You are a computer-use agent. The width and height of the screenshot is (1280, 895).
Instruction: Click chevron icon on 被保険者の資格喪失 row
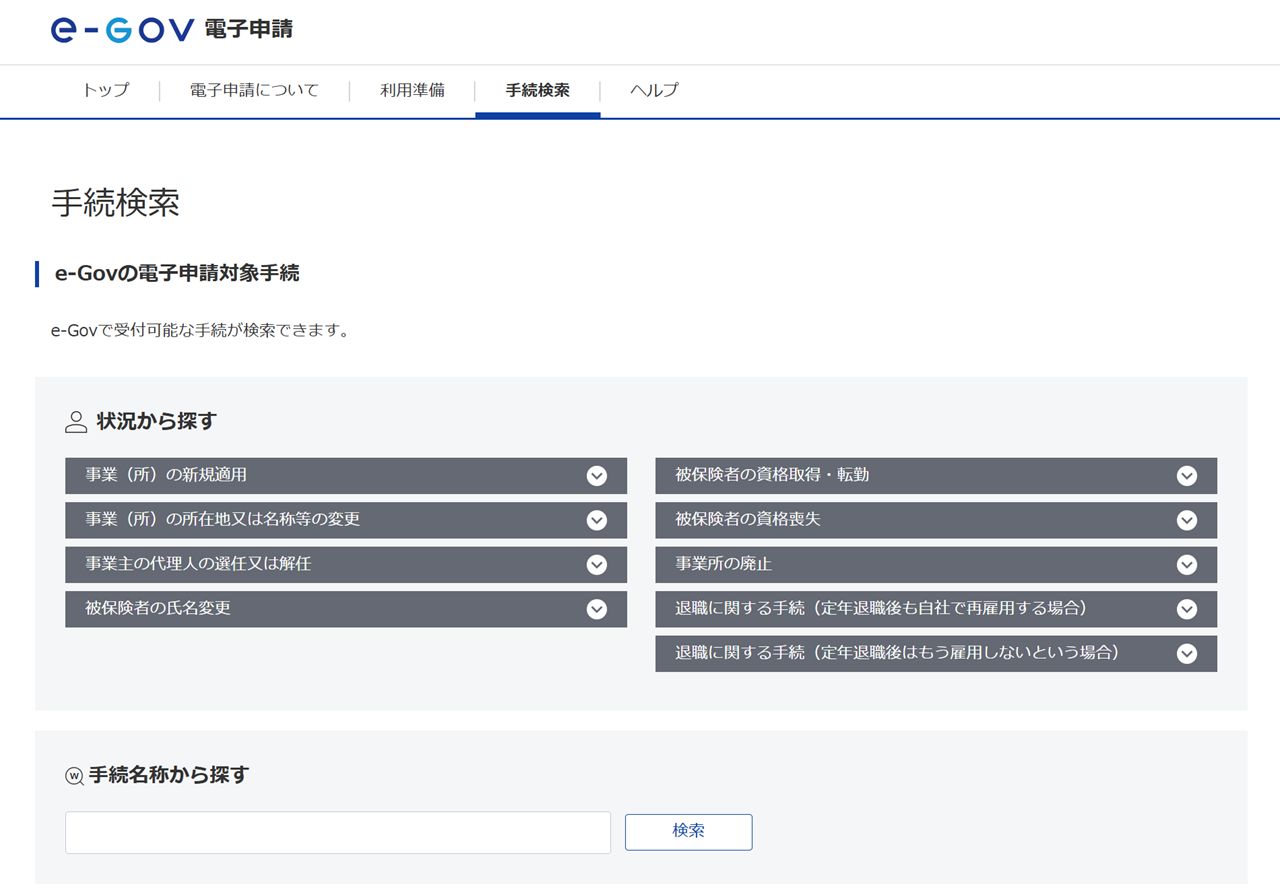1187,520
